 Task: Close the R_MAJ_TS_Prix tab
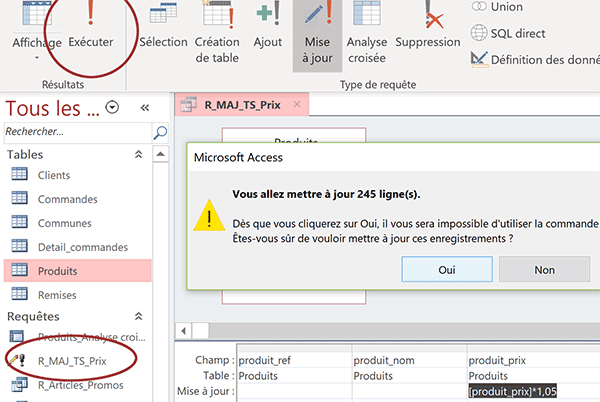tap(297, 104)
